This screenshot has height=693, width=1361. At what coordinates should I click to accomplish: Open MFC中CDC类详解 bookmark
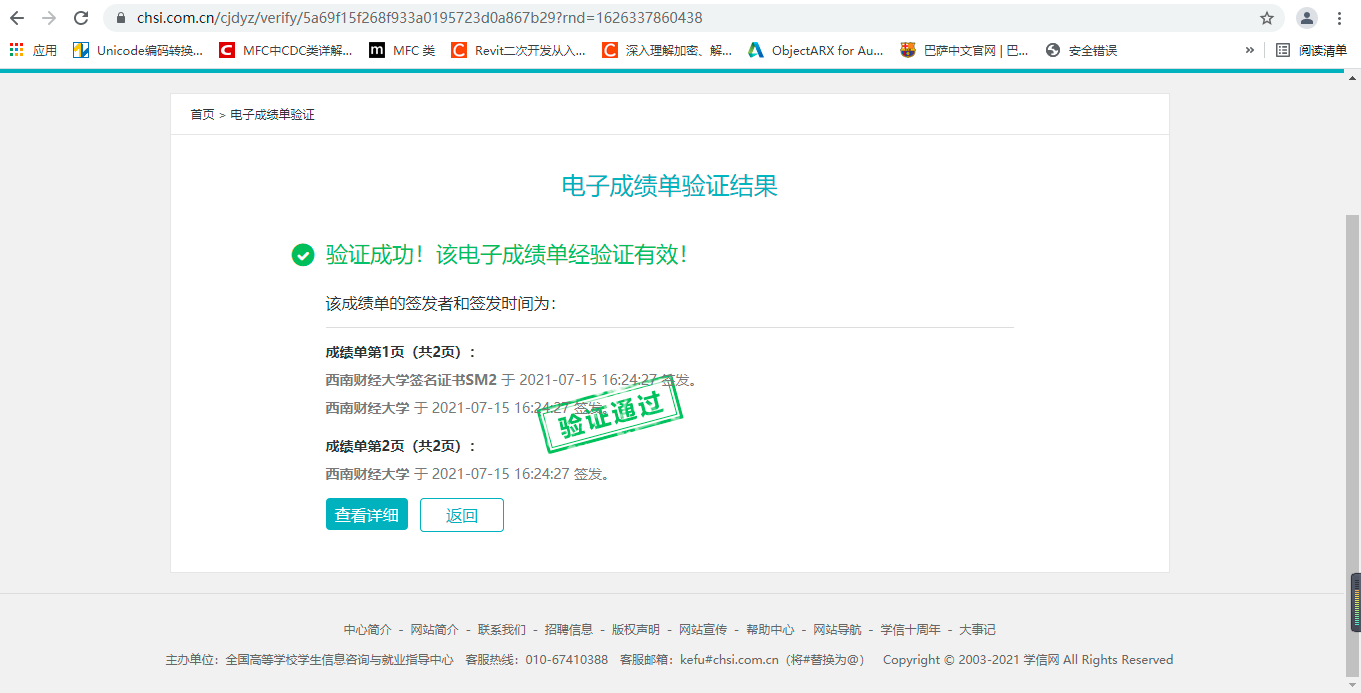[286, 50]
